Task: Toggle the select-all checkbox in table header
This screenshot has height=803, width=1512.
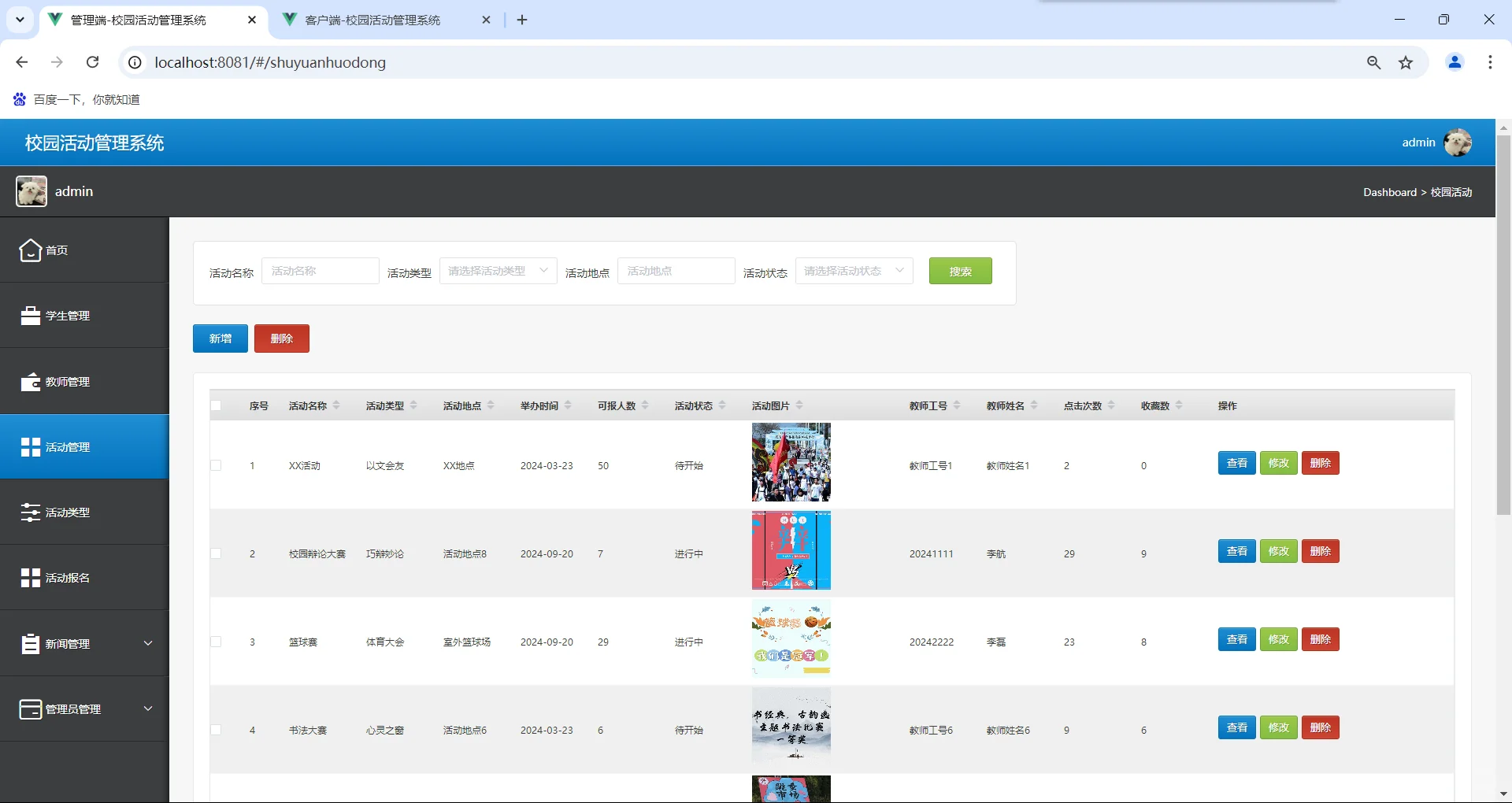Action: click(x=216, y=406)
